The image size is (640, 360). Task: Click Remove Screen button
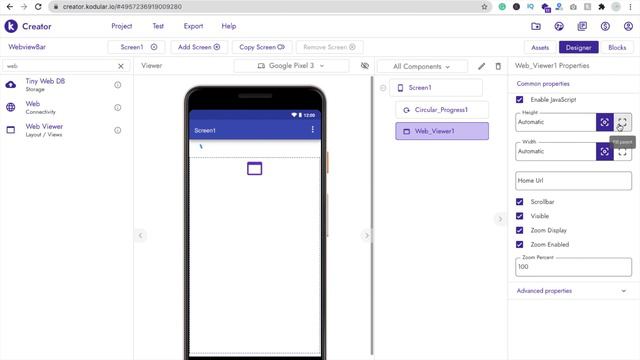tap(329, 47)
